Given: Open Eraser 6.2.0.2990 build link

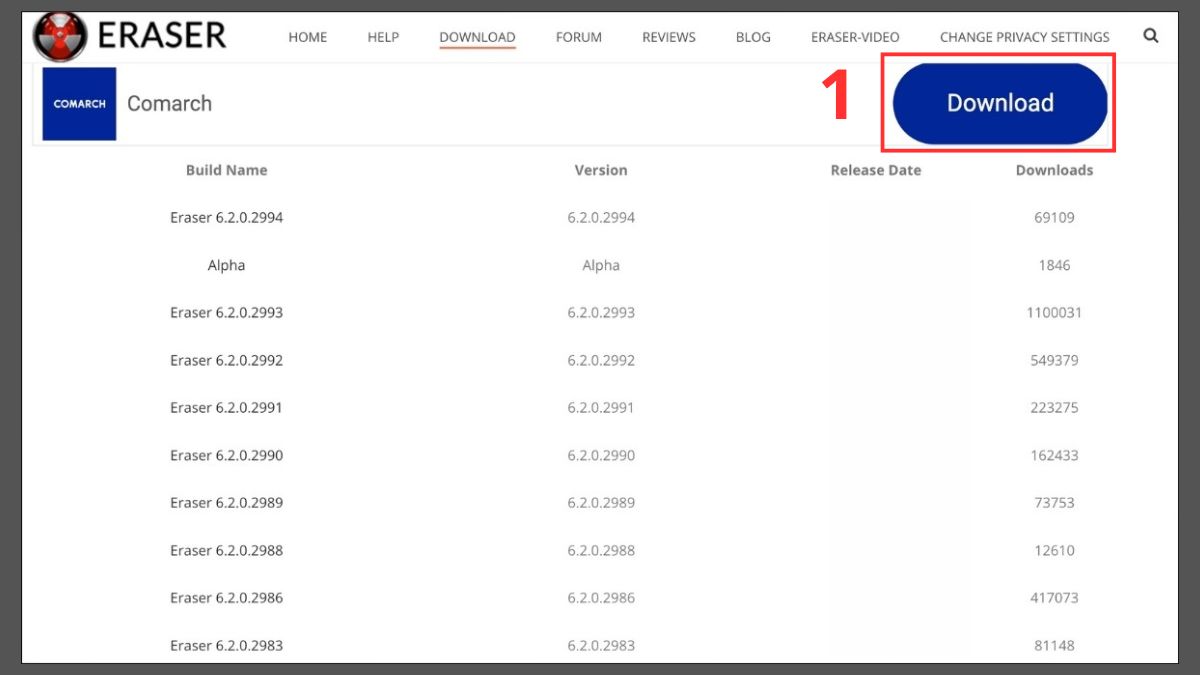Looking at the screenshot, I should pos(227,455).
